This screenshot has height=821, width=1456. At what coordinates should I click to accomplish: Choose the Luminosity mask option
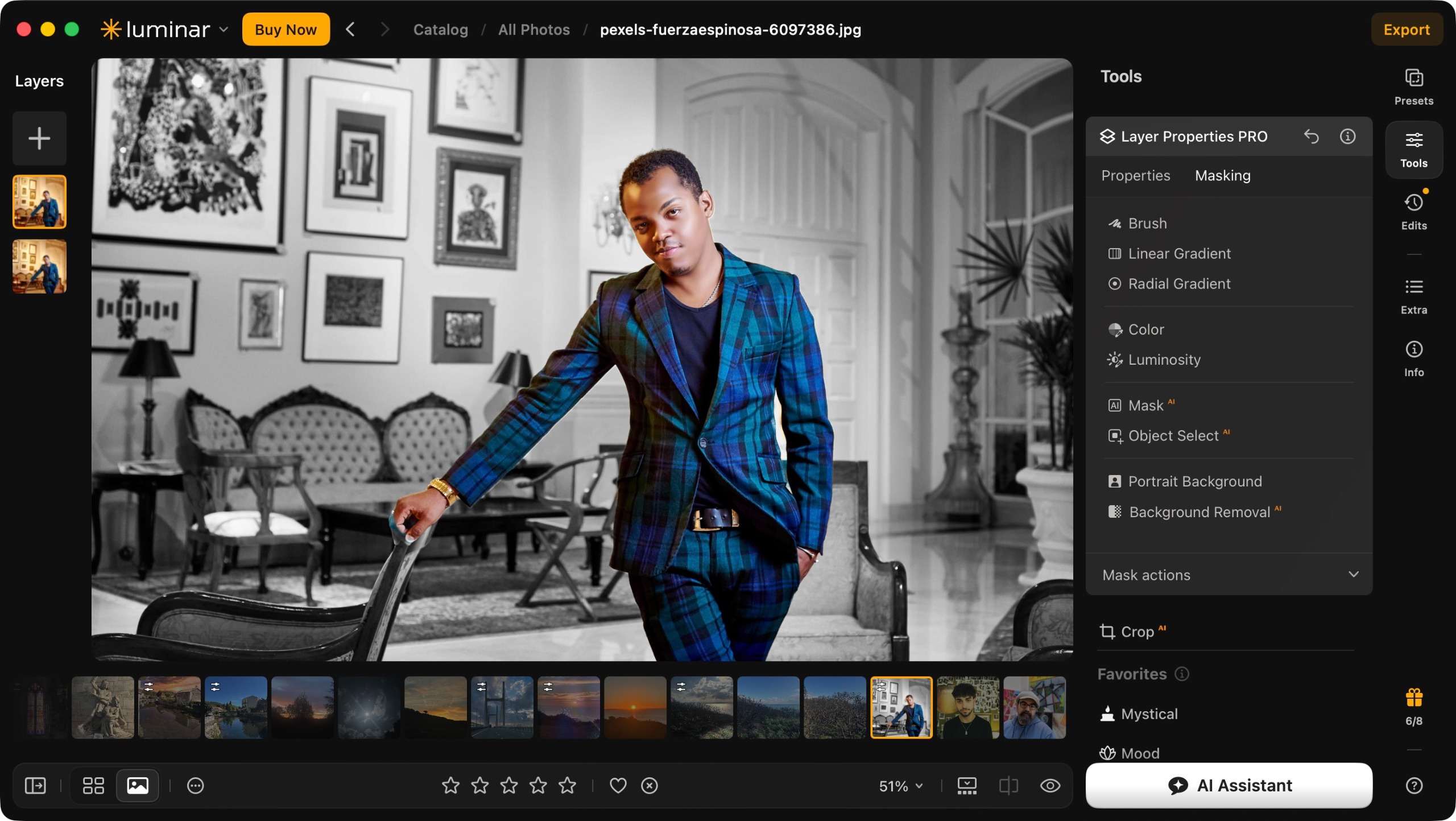(x=1155, y=360)
